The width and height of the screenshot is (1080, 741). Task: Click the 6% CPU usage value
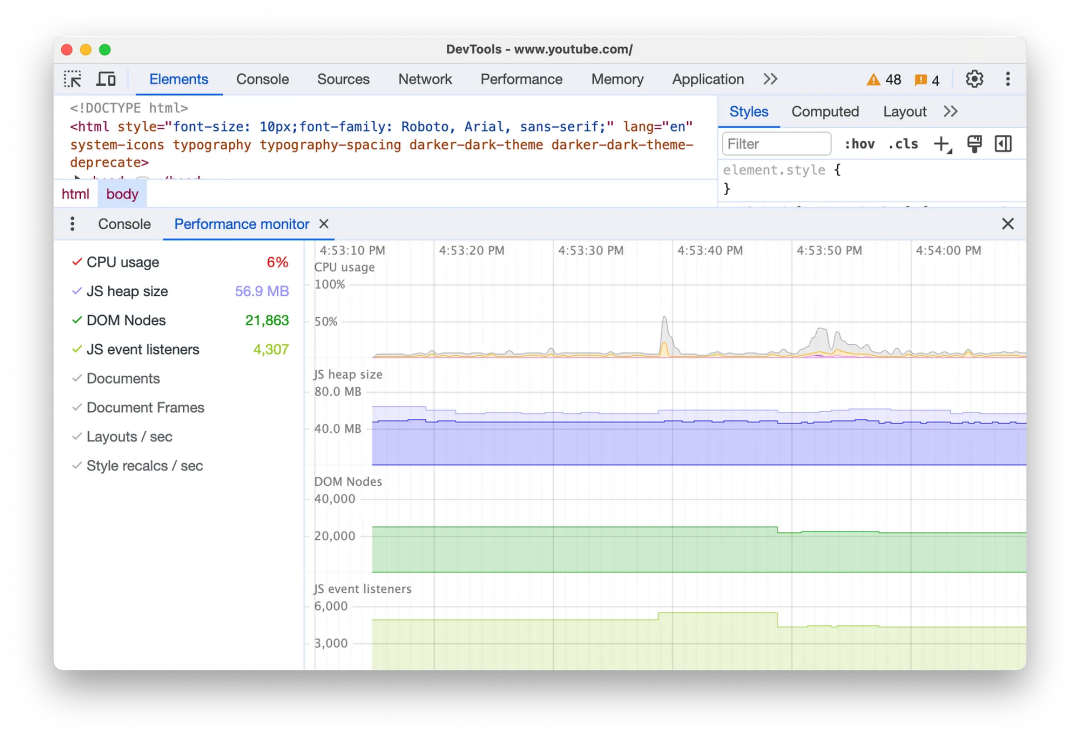278,262
